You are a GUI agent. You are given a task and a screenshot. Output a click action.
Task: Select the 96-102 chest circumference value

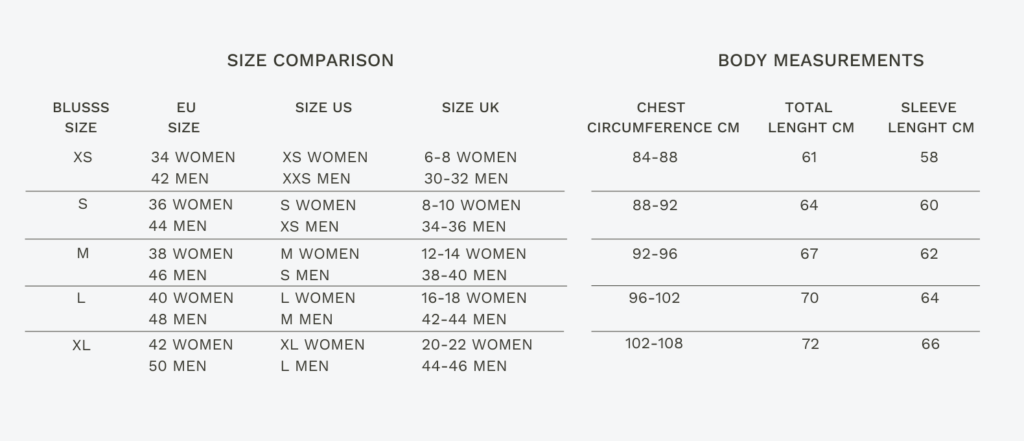(655, 297)
